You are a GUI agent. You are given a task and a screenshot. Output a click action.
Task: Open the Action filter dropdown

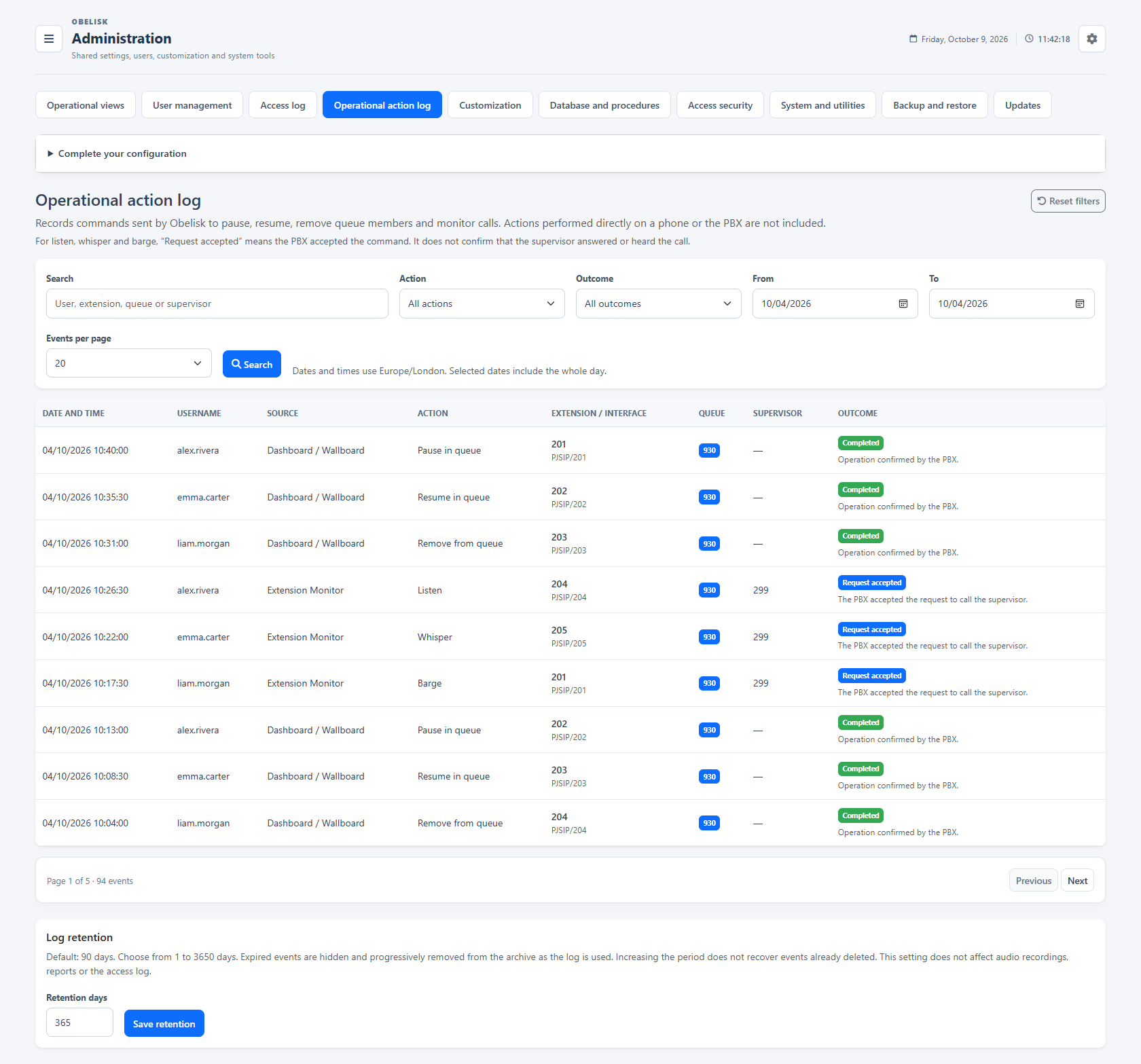point(482,304)
